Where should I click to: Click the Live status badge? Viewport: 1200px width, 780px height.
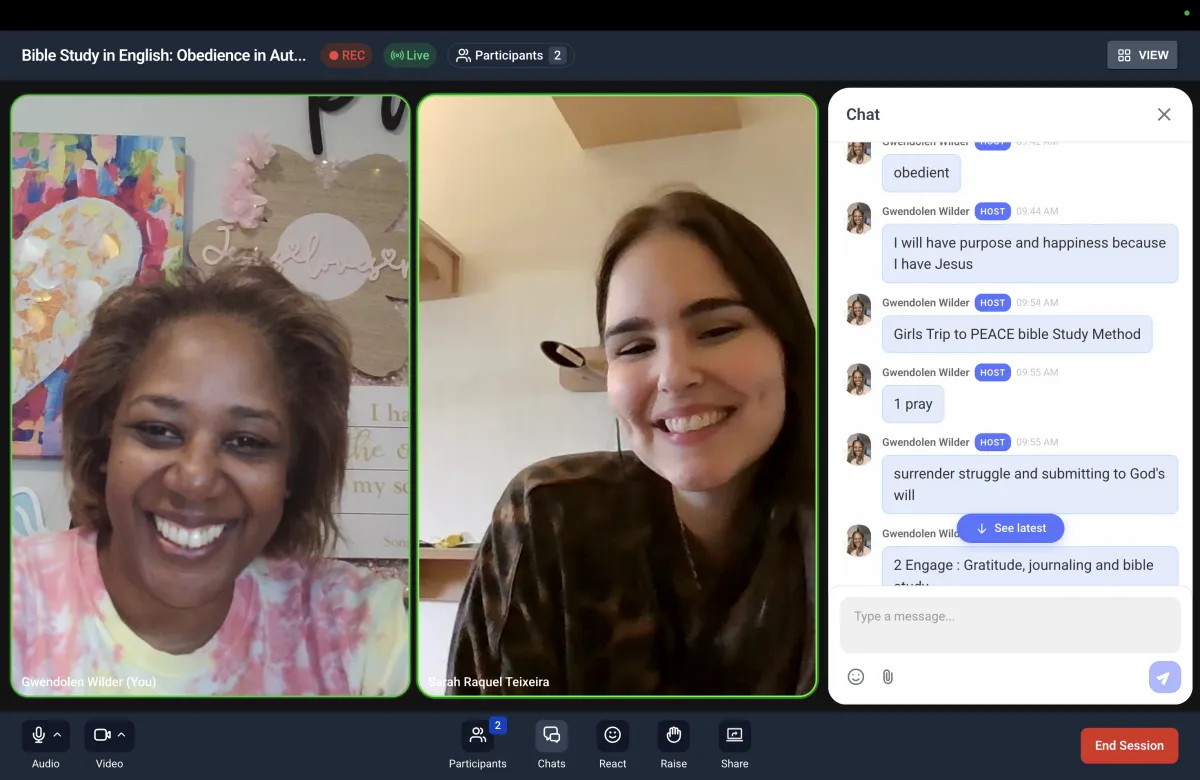tap(410, 56)
